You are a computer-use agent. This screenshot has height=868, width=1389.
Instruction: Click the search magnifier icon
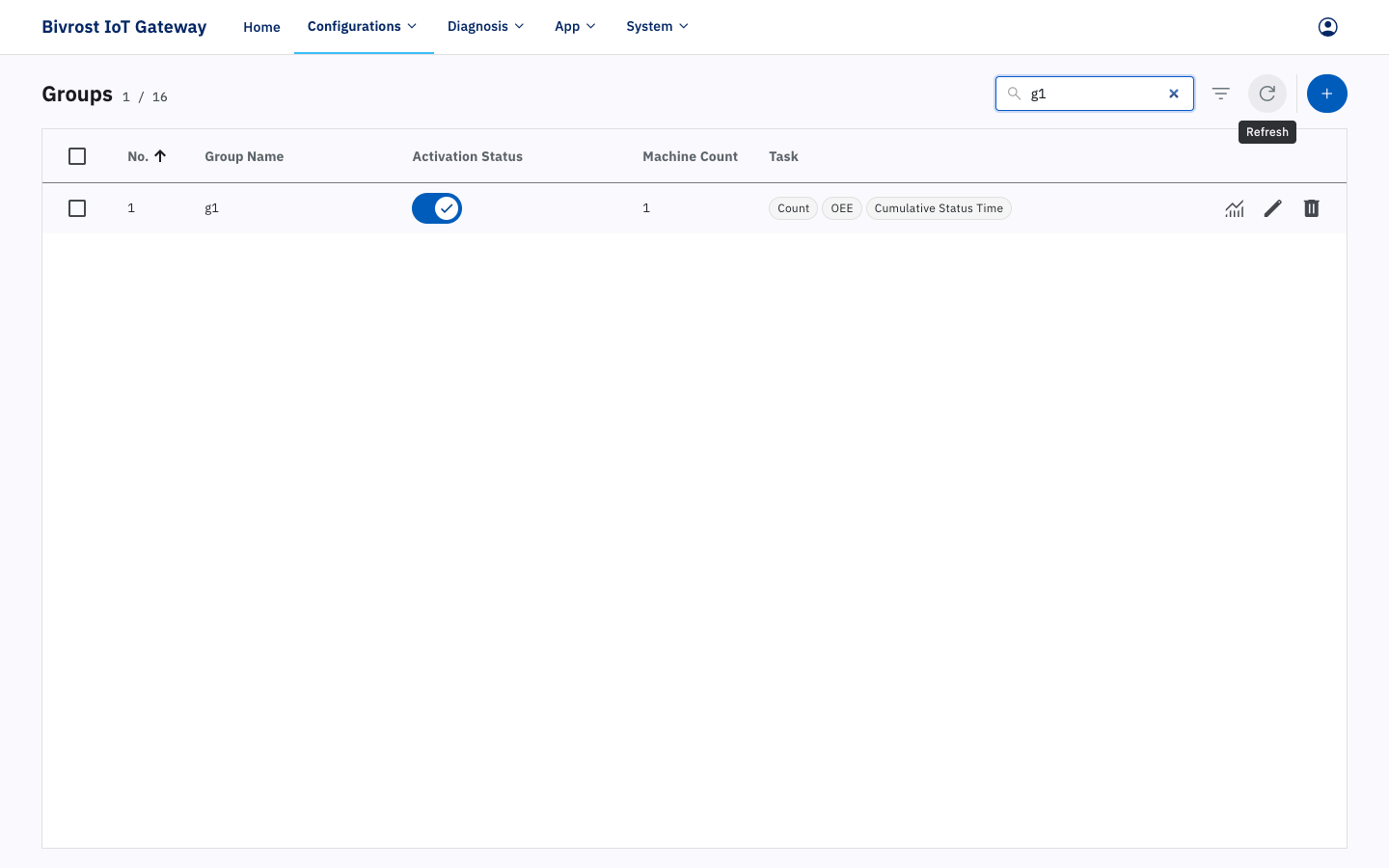[x=1014, y=94]
